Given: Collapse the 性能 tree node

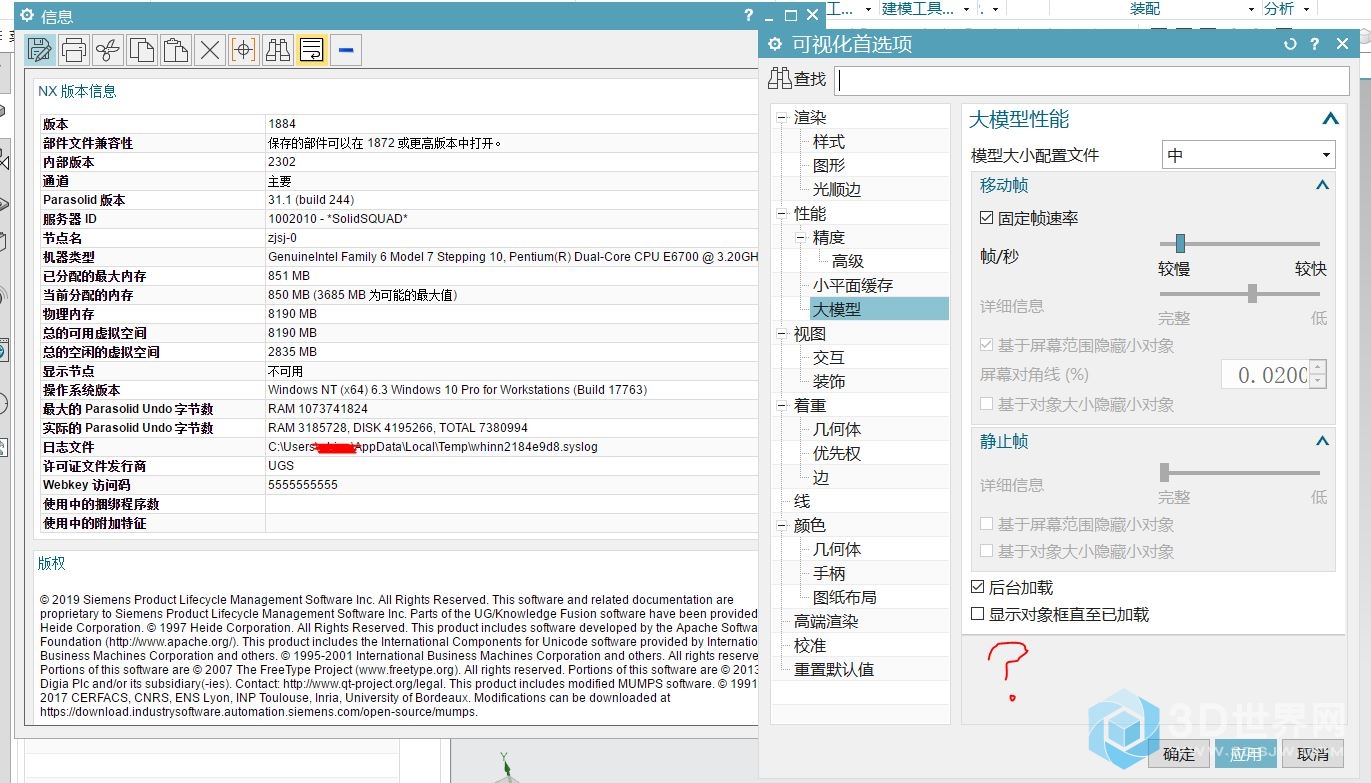Looking at the screenshot, I should (x=781, y=214).
